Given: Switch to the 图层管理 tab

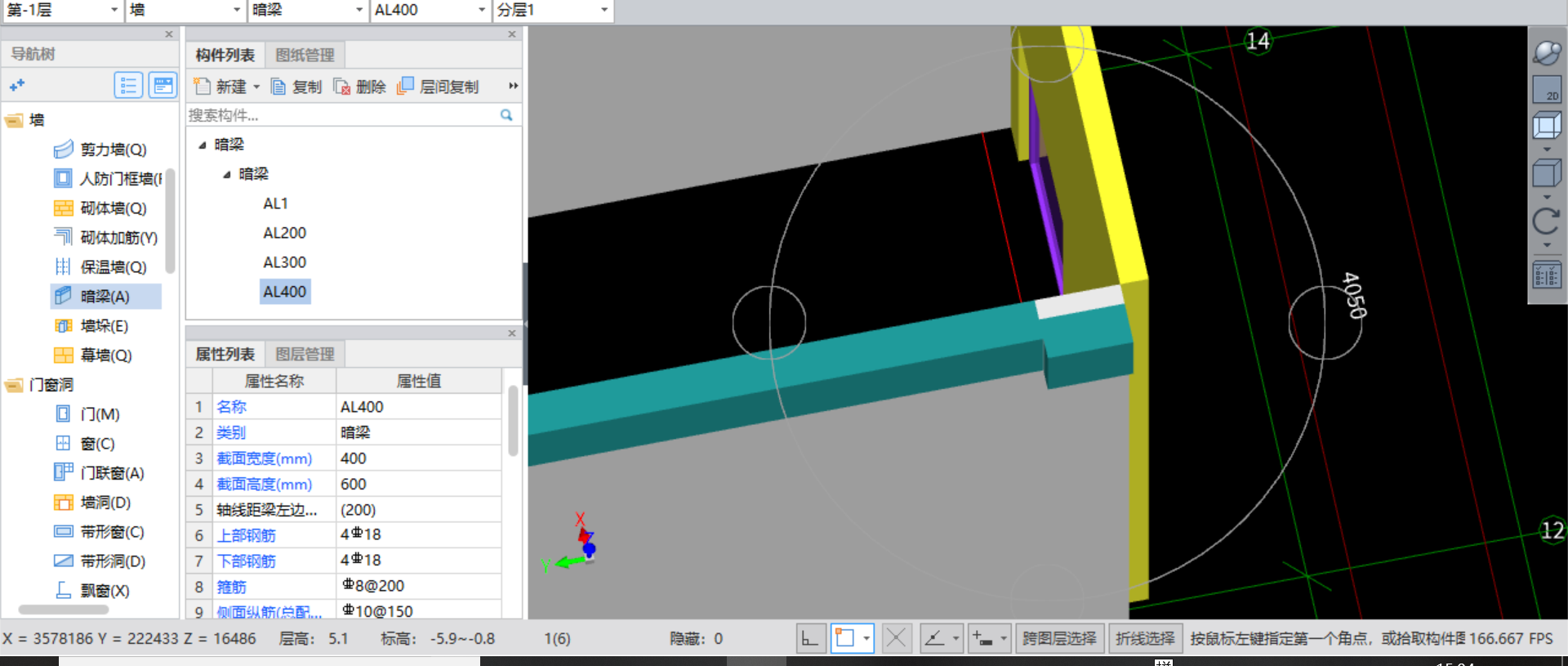Looking at the screenshot, I should coord(305,354).
